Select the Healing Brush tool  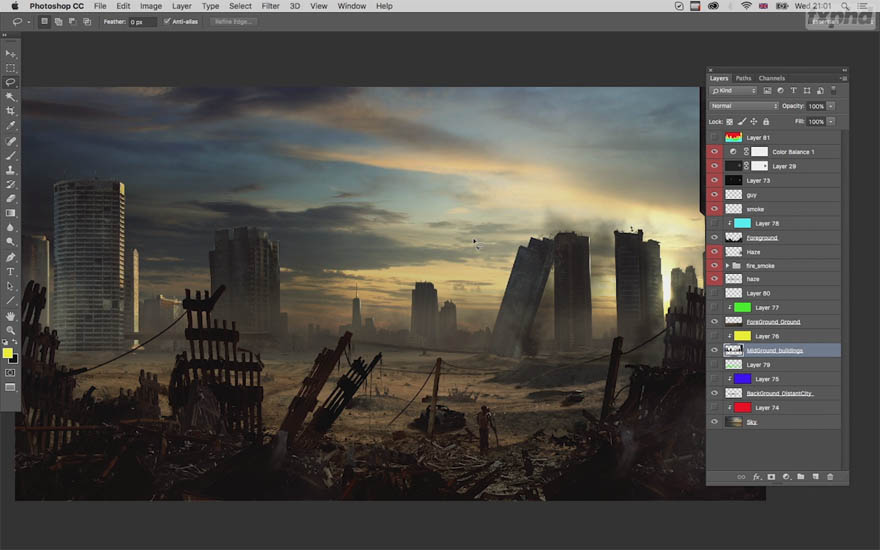(x=10, y=141)
